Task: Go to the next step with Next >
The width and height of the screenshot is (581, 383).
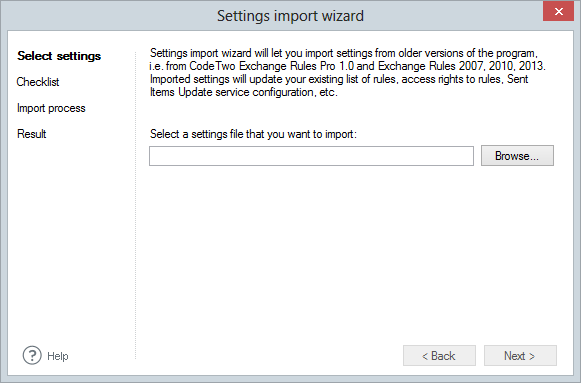Action: [520, 356]
